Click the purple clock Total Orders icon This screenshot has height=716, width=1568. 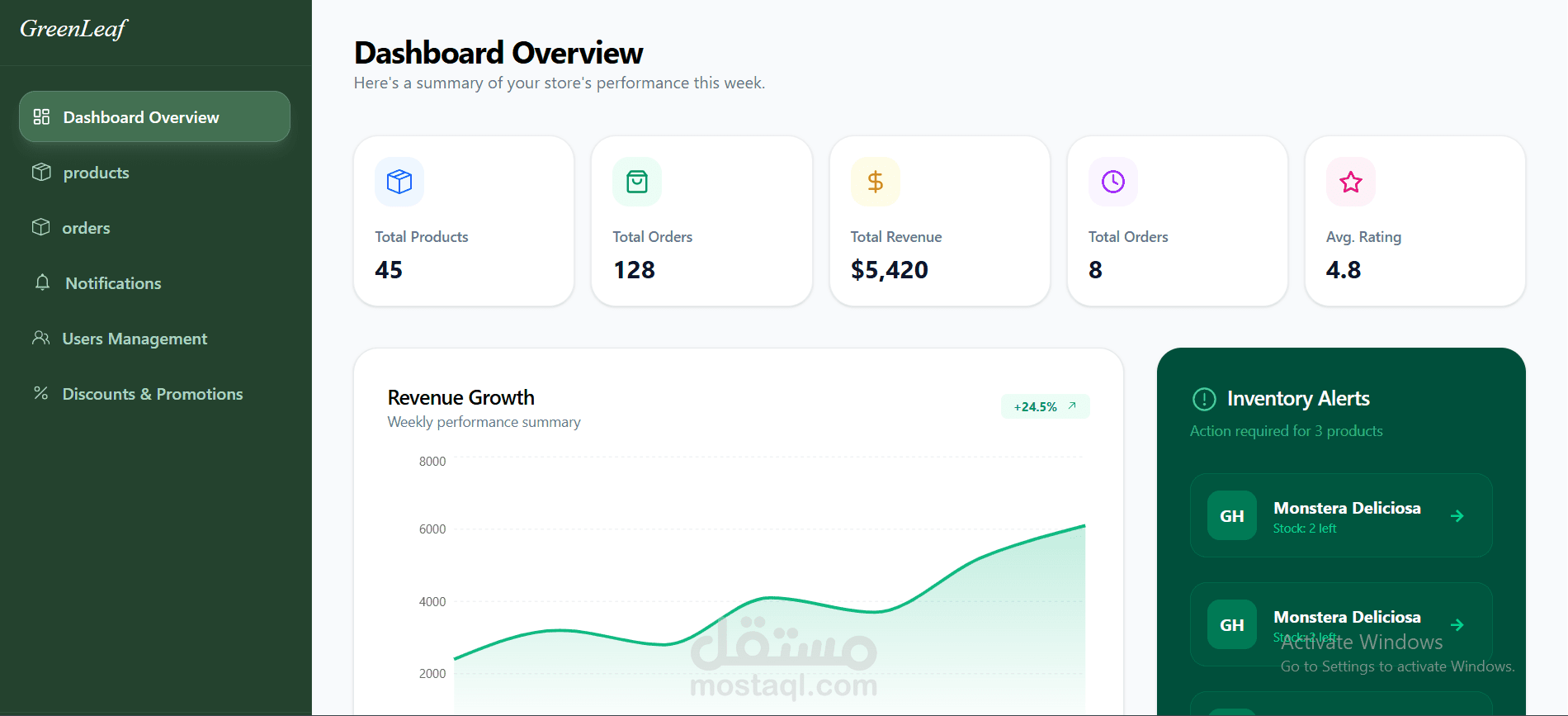(x=1113, y=182)
